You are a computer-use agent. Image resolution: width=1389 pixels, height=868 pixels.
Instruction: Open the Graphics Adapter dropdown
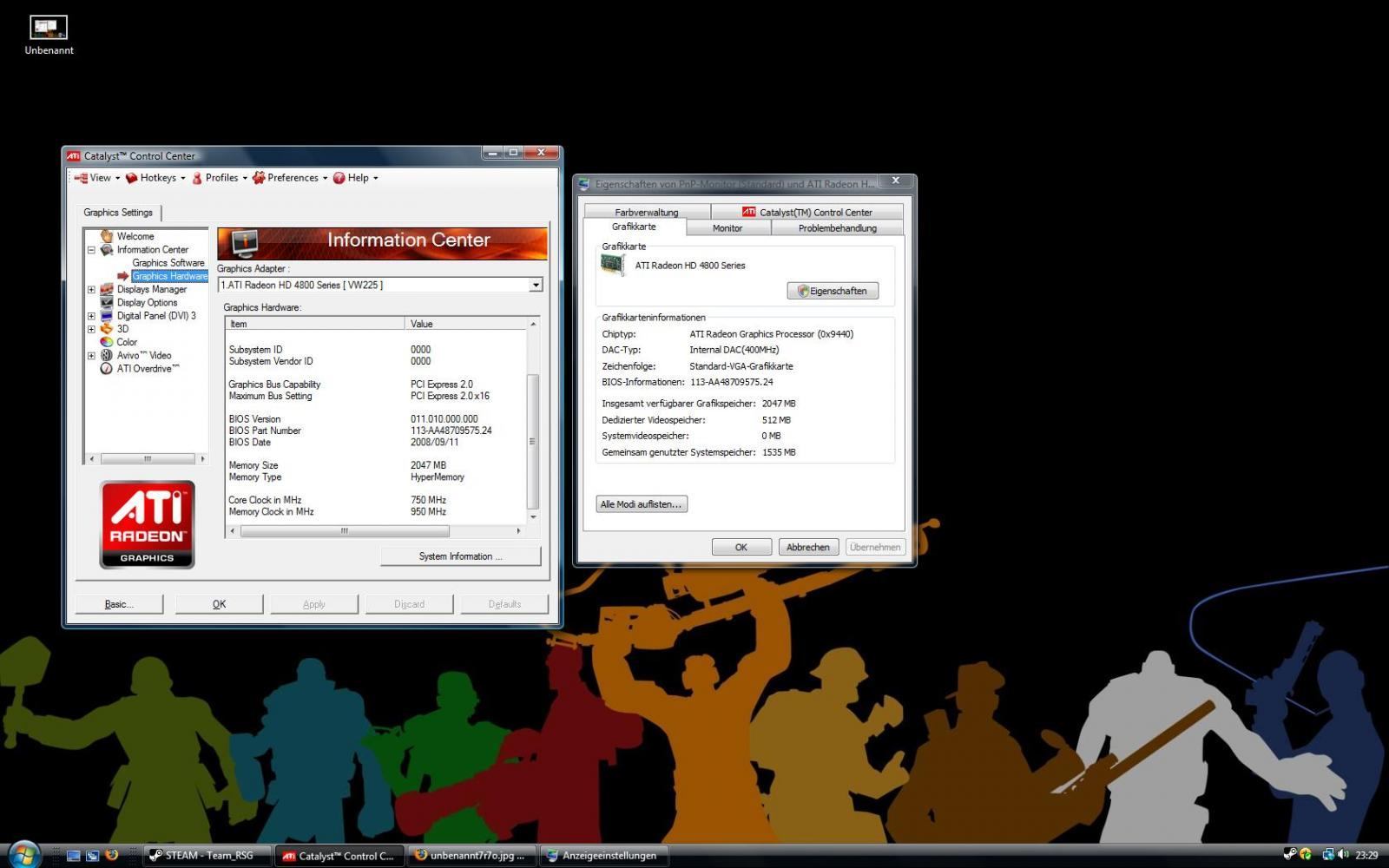[x=536, y=285]
